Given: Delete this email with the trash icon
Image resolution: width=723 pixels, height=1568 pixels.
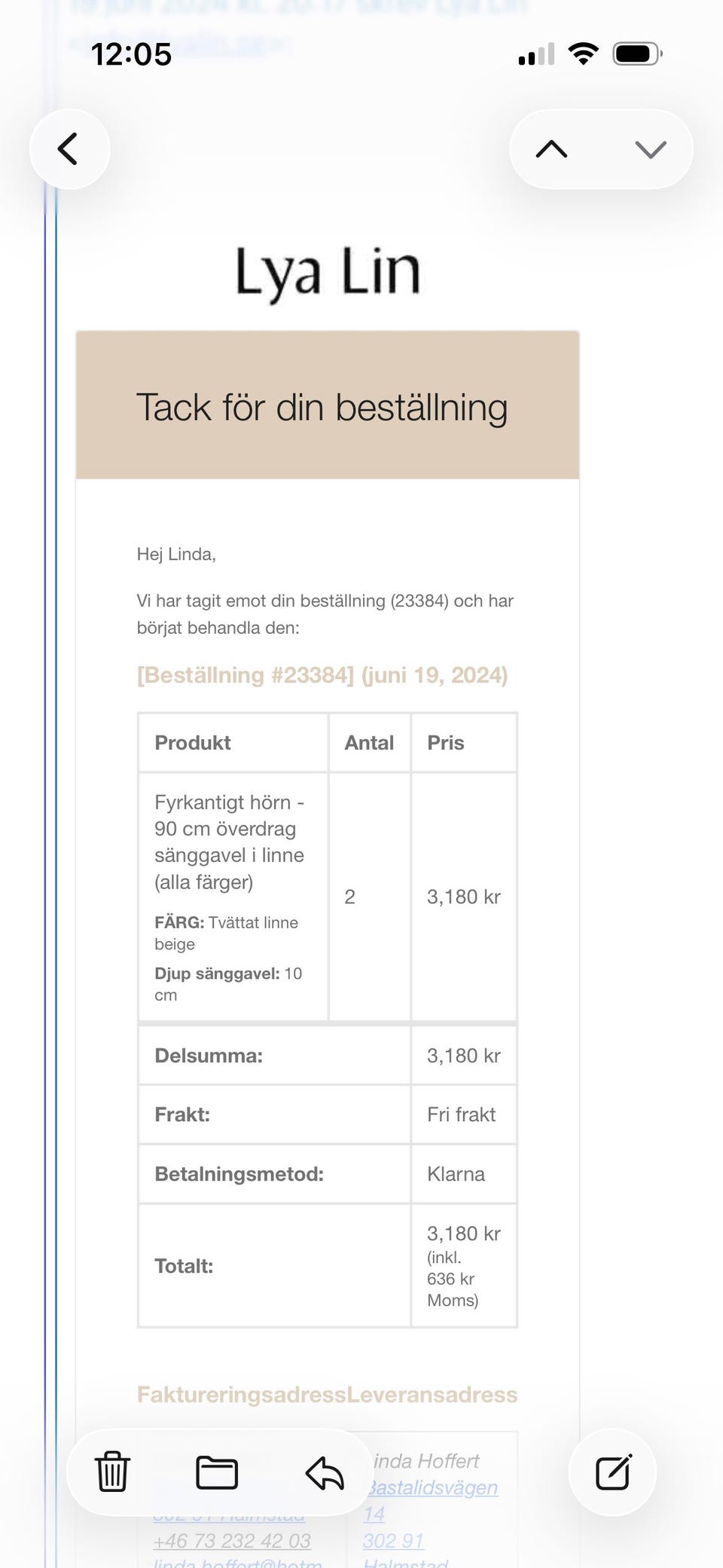Looking at the screenshot, I should pyautogui.click(x=111, y=1471).
